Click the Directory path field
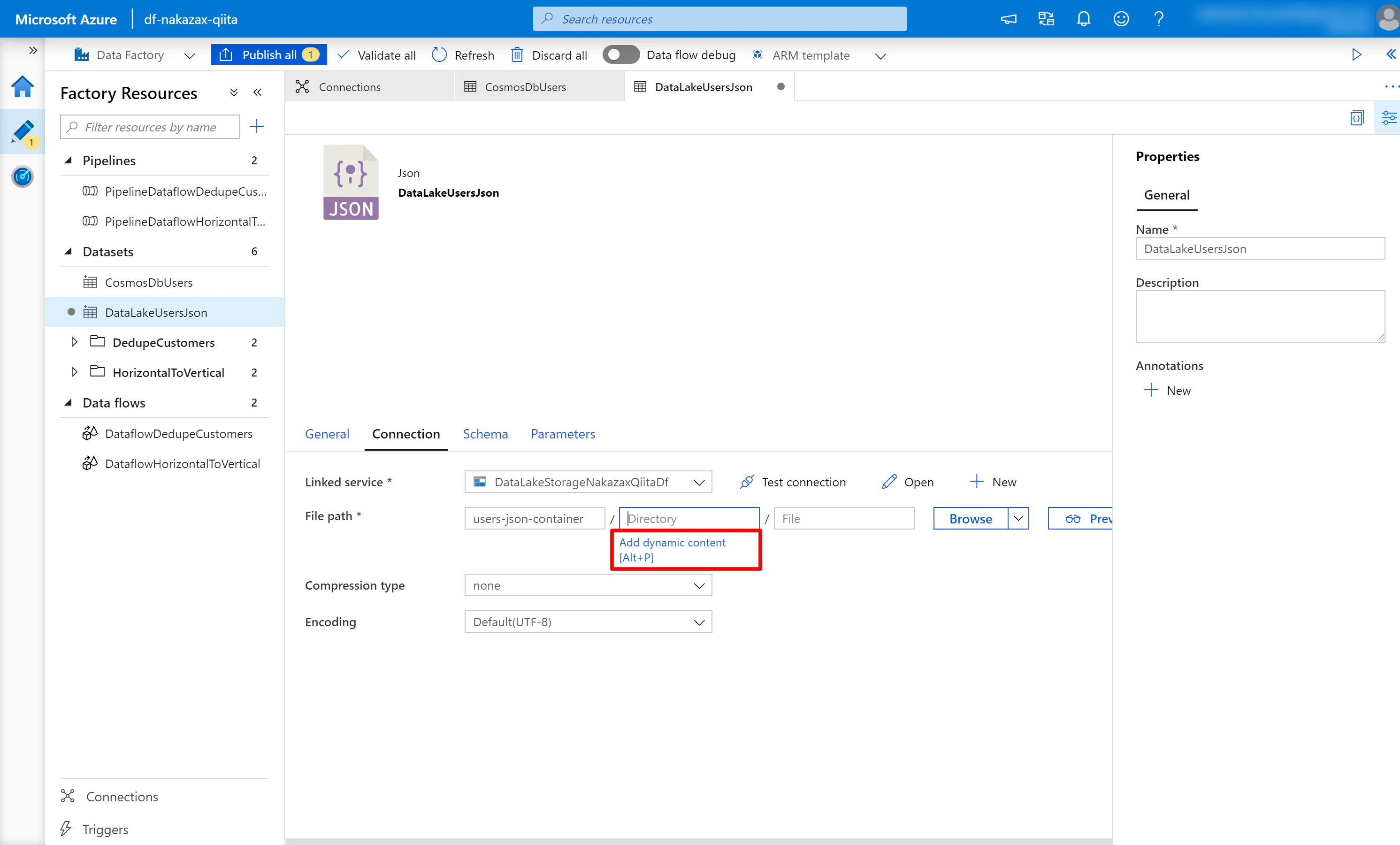The image size is (1400, 845). [x=689, y=518]
